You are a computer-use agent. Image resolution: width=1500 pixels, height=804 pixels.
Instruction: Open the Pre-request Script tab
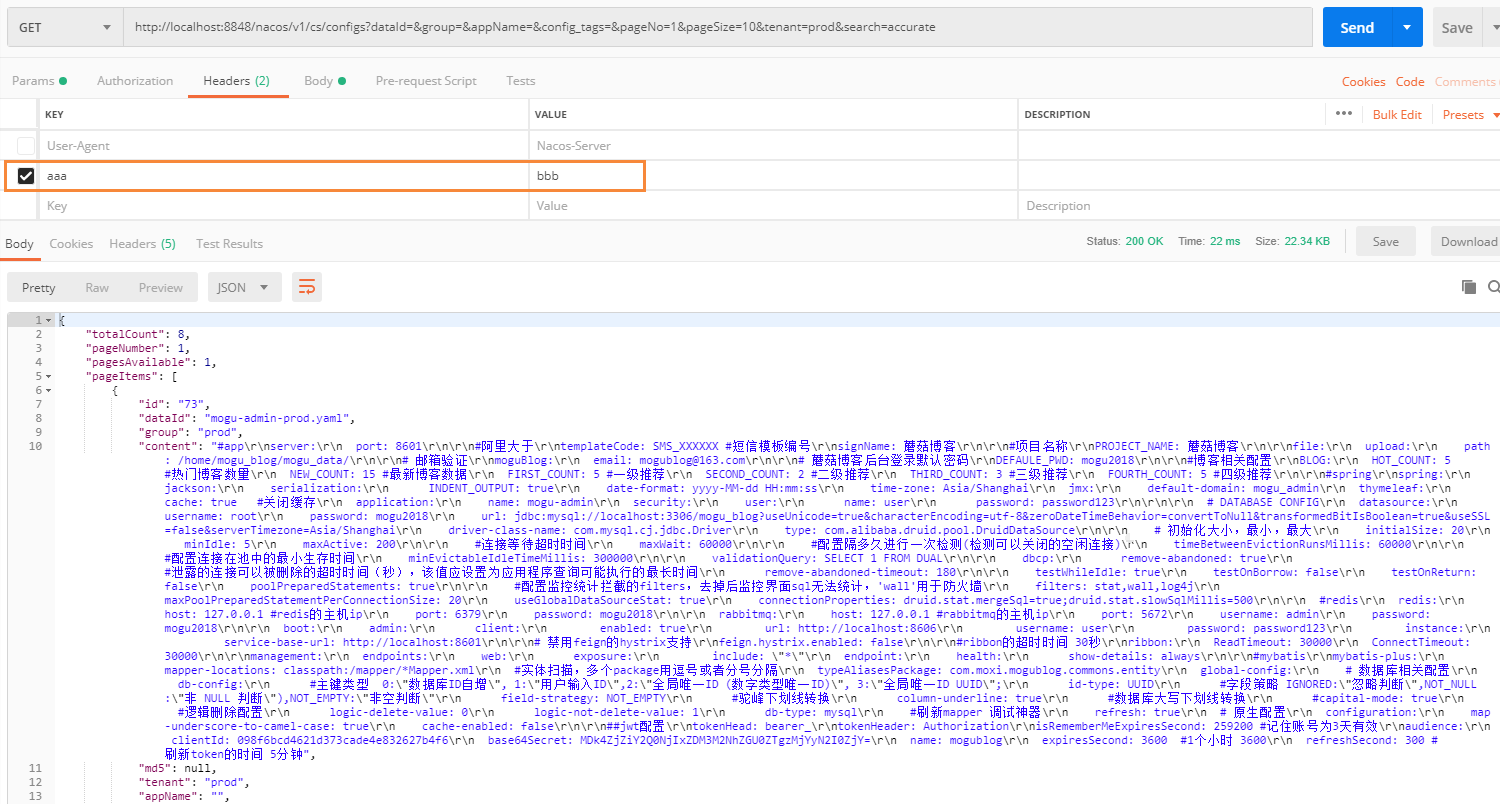(x=426, y=81)
